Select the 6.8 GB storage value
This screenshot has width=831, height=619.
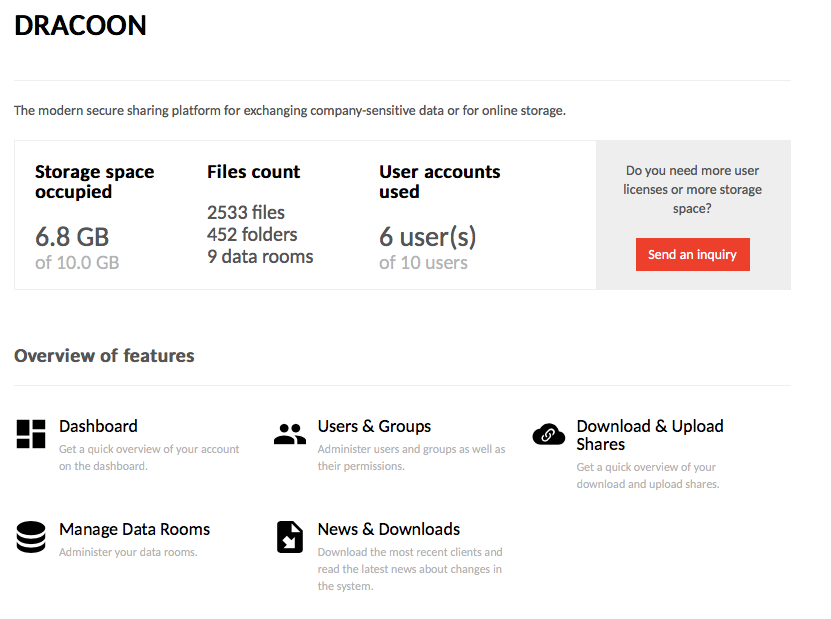tap(72, 236)
